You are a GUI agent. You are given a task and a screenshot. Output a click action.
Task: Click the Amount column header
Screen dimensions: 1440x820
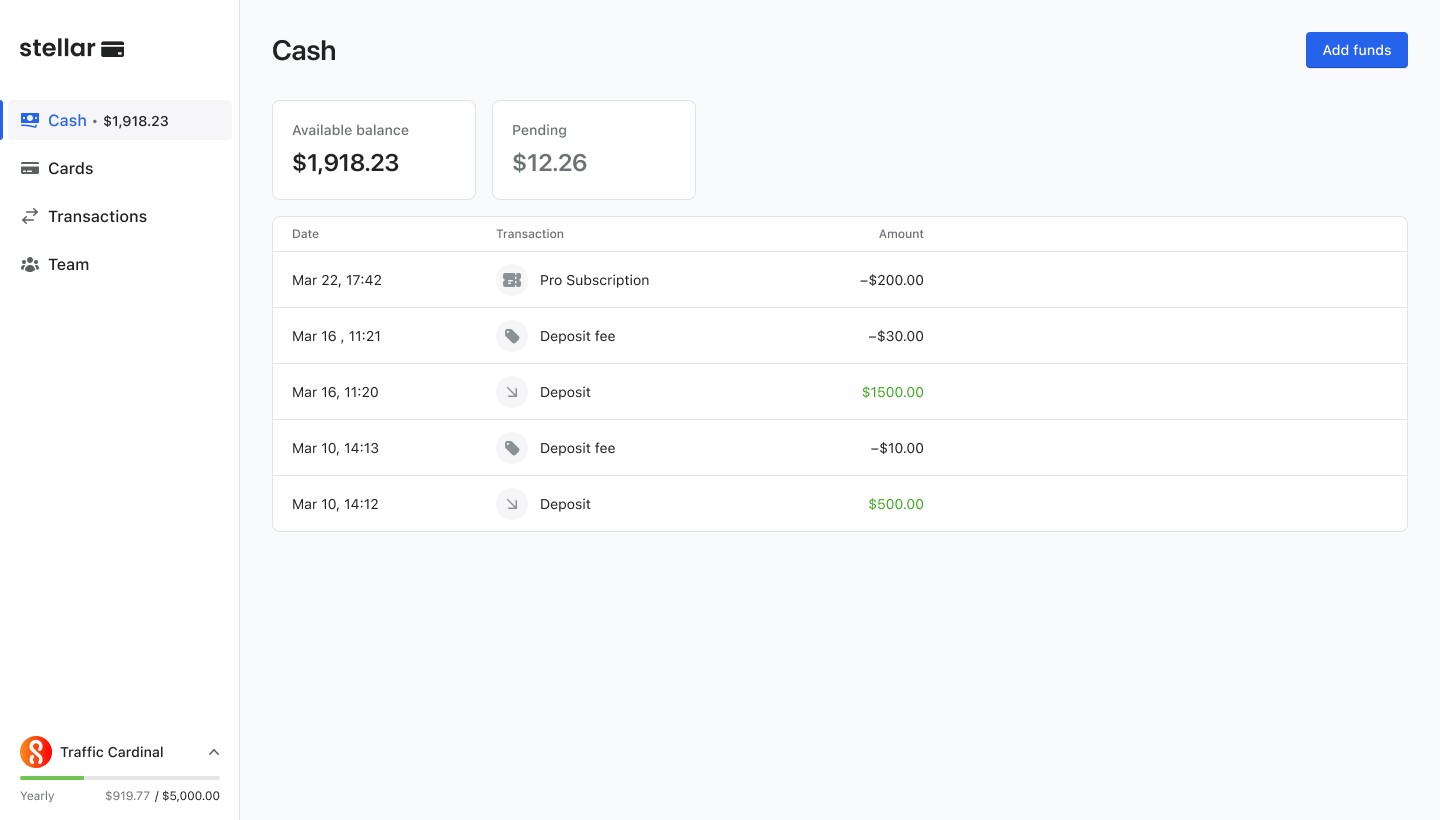(901, 234)
